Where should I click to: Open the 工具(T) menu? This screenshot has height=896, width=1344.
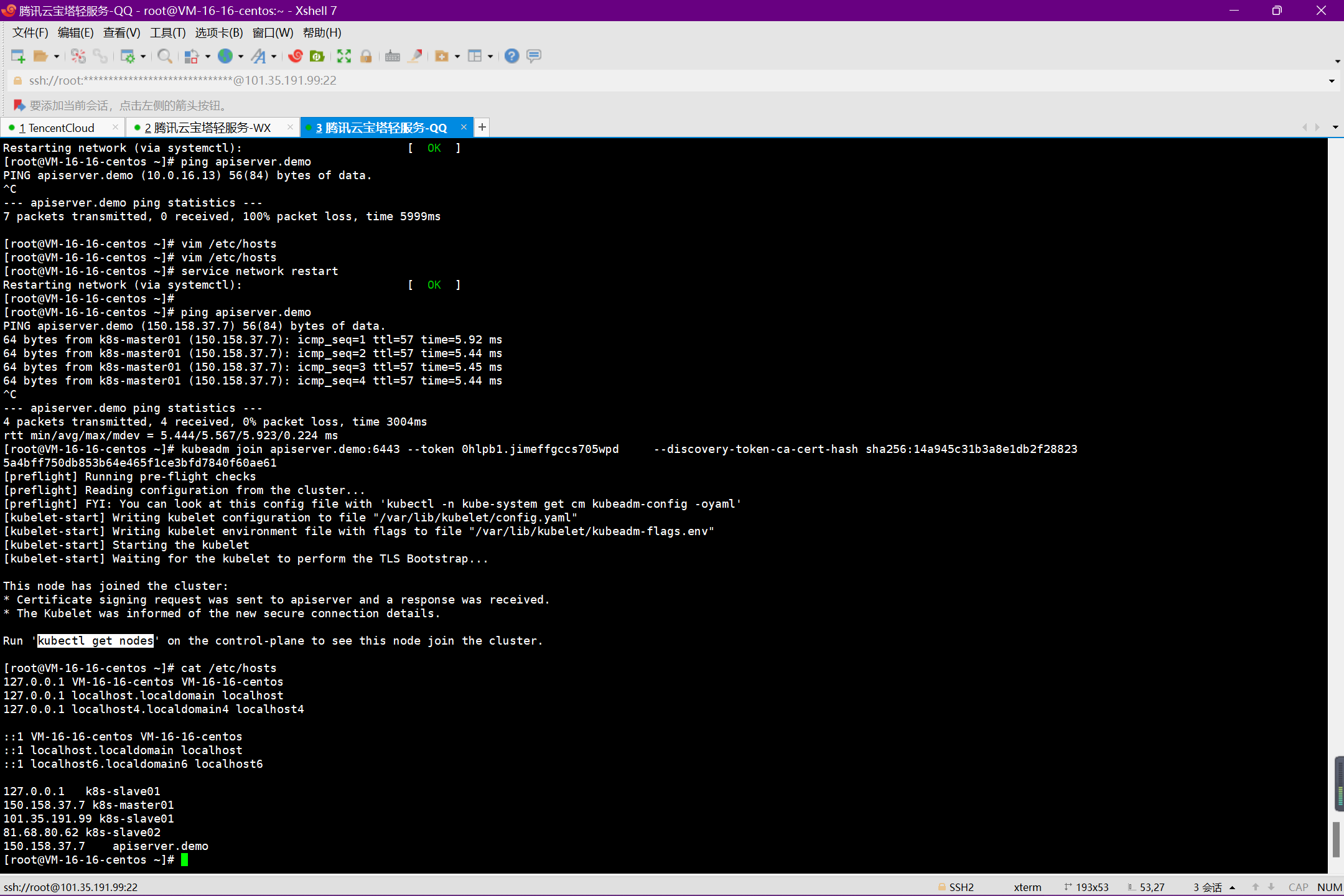[167, 32]
